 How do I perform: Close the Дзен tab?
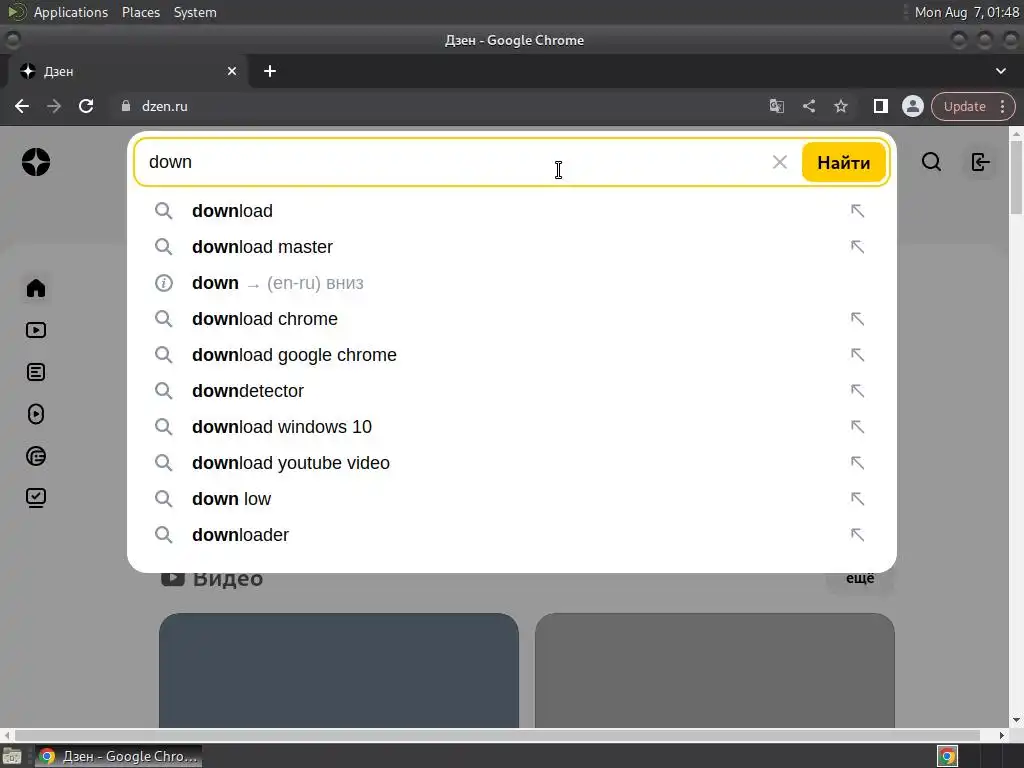coord(232,71)
